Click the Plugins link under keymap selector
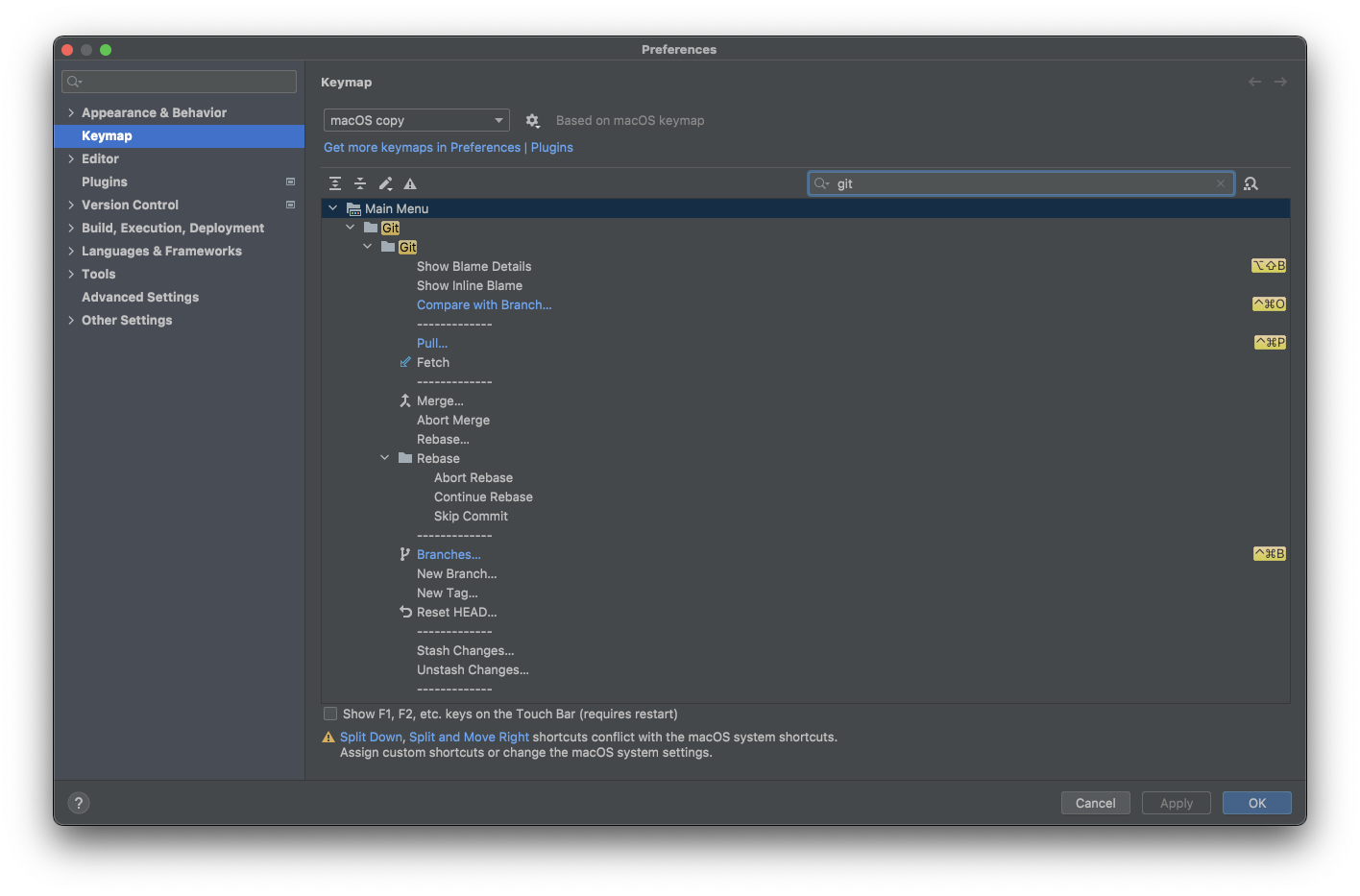Viewport: 1360px width, 896px height. pos(552,147)
